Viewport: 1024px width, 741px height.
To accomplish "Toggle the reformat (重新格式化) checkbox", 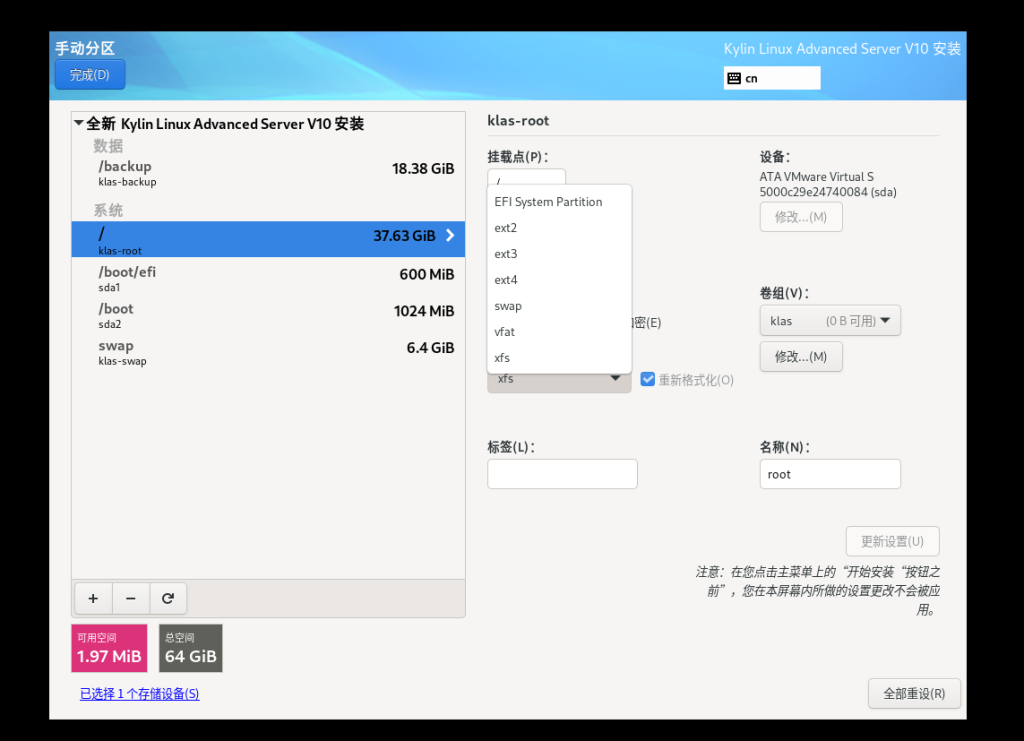I will [647, 379].
